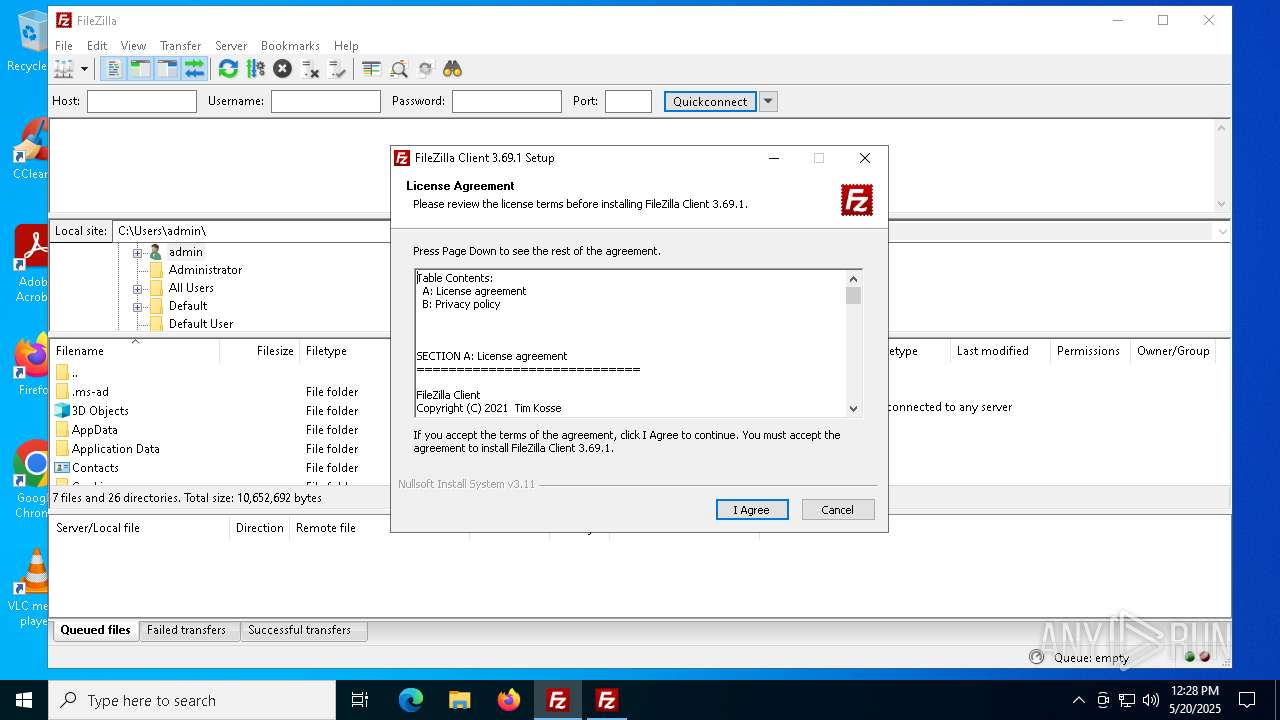This screenshot has width=1280, height=720.
Task: Select the Contacts folder
Action: pos(95,468)
